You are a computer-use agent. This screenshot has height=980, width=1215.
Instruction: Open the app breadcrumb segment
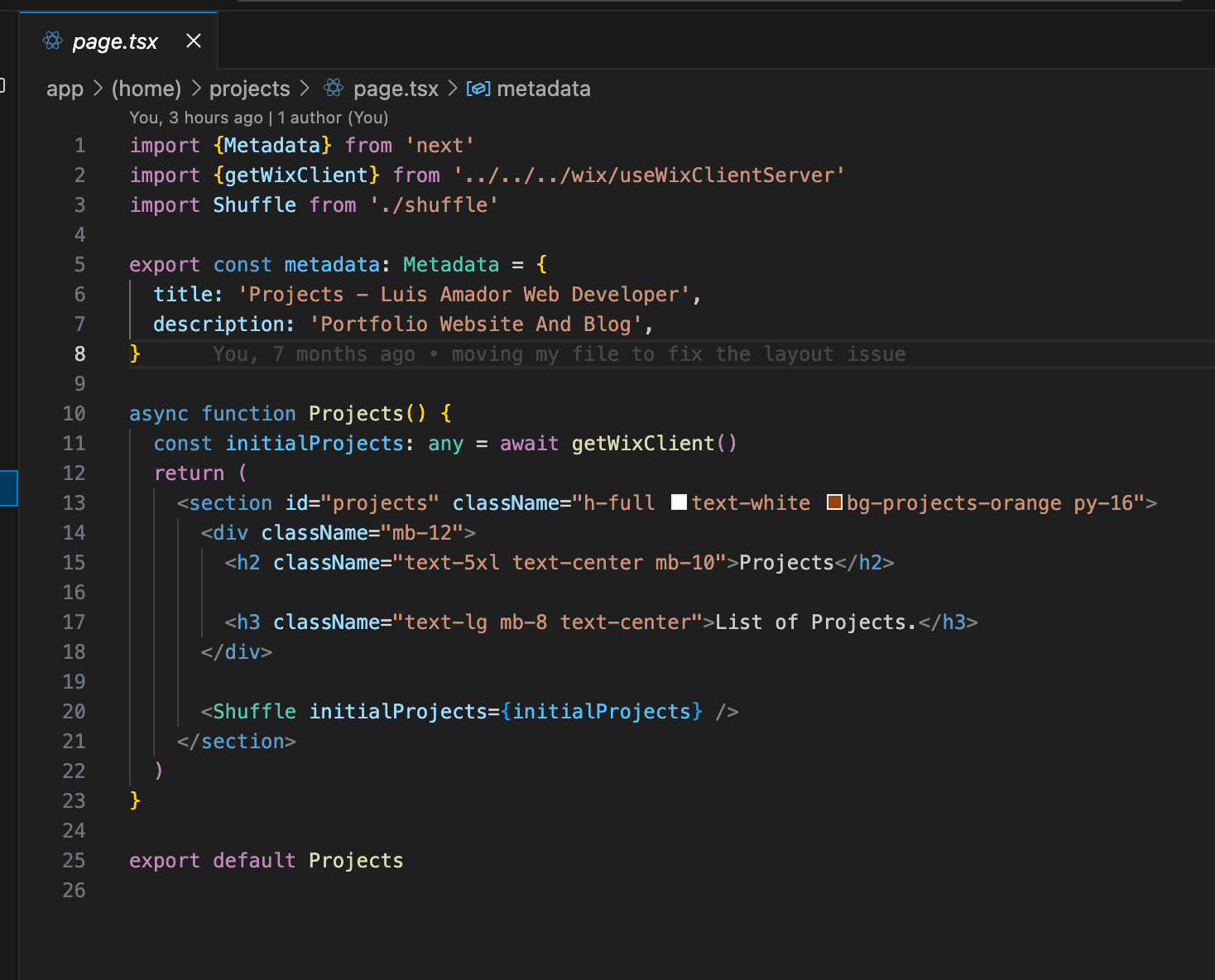point(65,89)
